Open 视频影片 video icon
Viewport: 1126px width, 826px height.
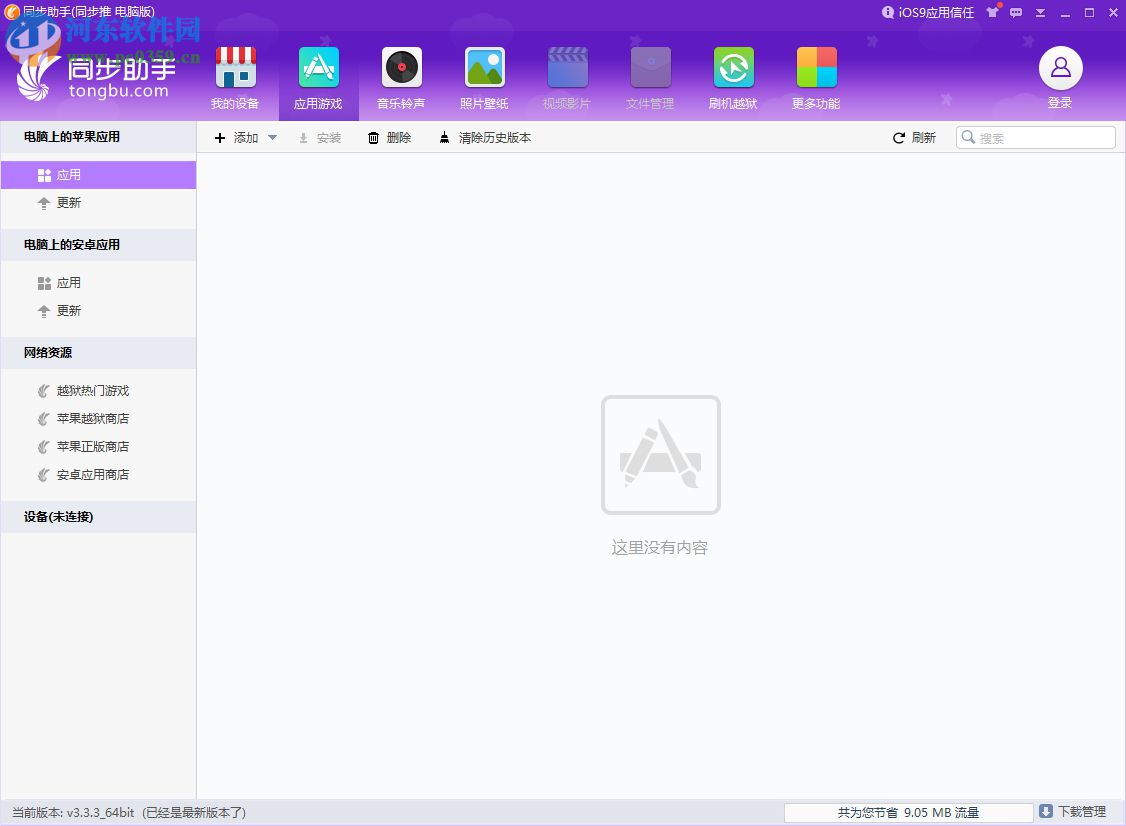[567, 68]
